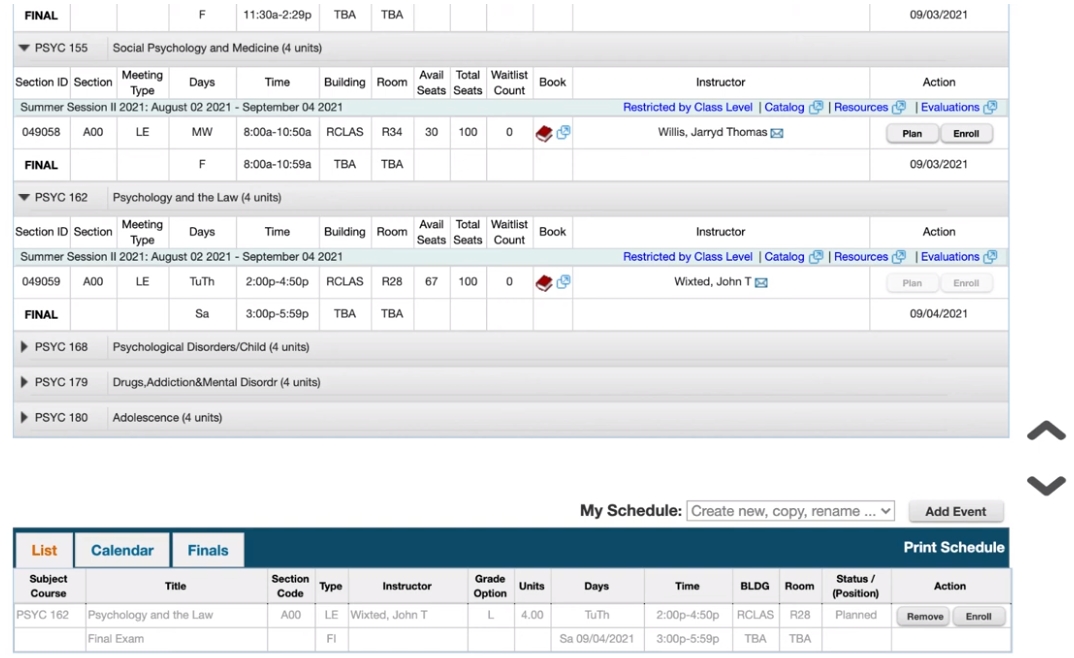The width and height of the screenshot is (1074, 658).
Task: Click disabled Plan button for section 049059
Action: pyautogui.click(x=912, y=283)
